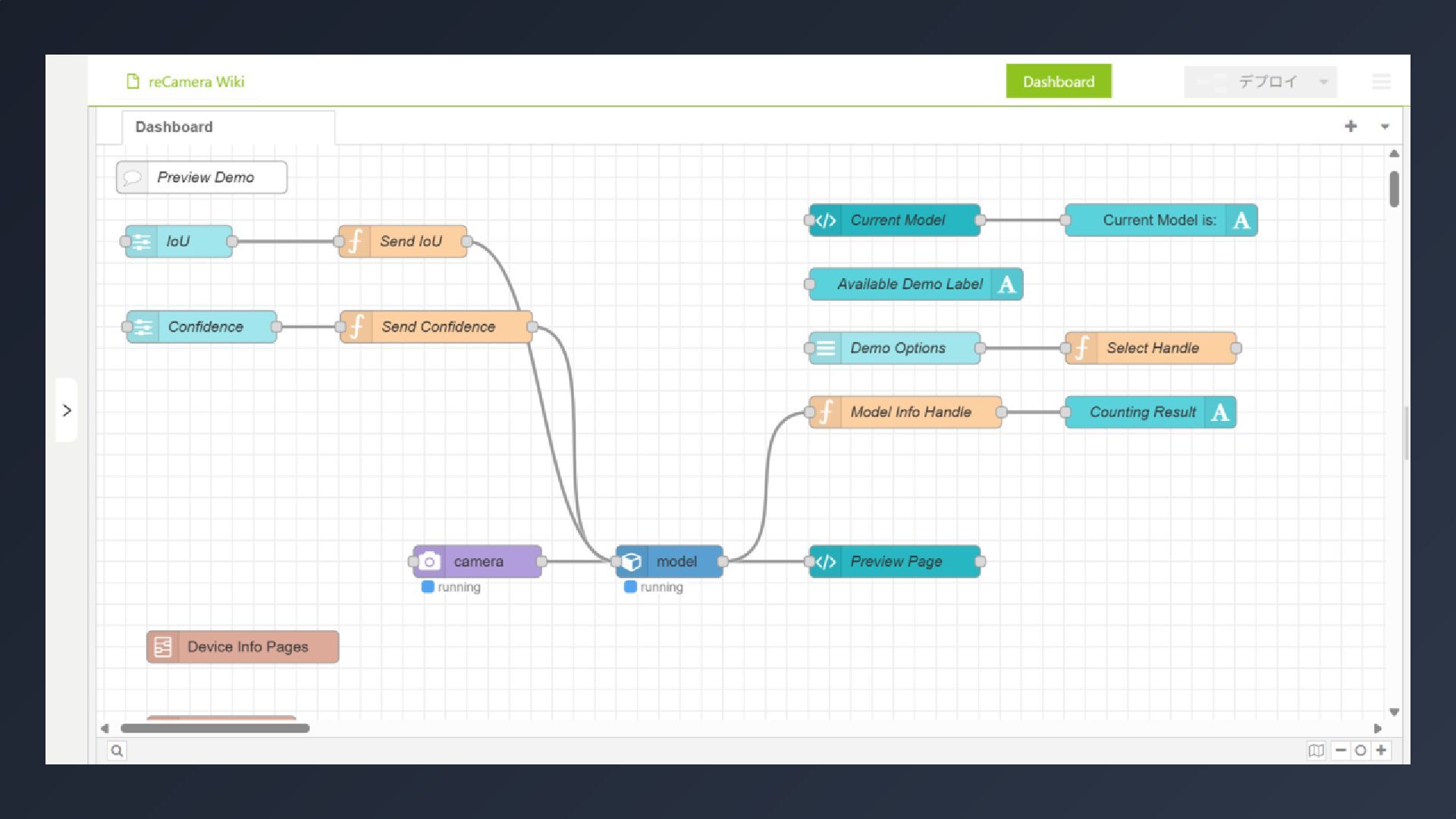Click the Demo Options list icon
The width and height of the screenshot is (1456, 819).
[826, 348]
